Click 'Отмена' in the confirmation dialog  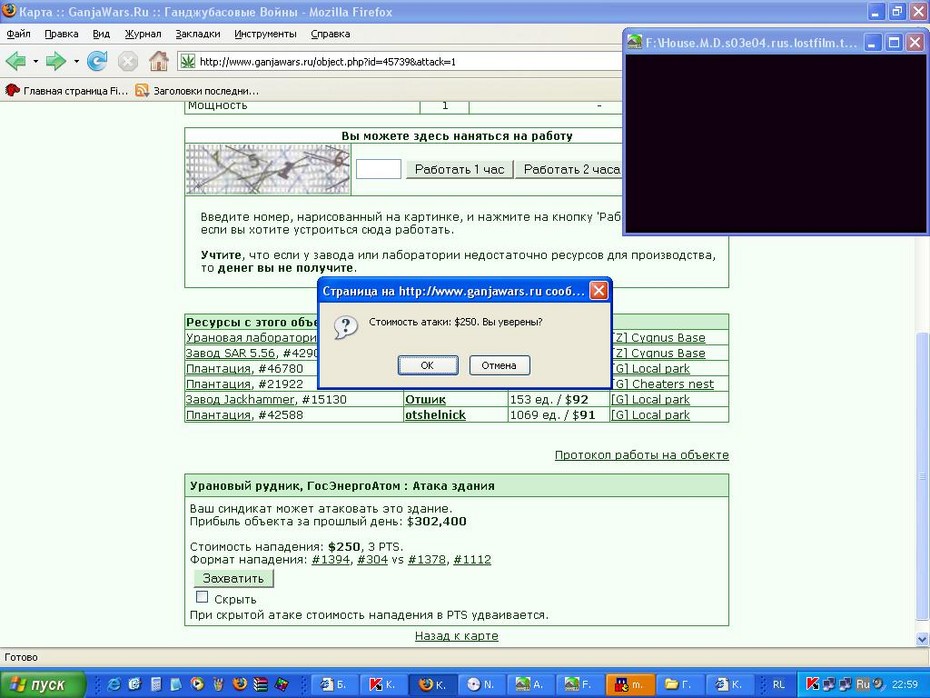499,365
